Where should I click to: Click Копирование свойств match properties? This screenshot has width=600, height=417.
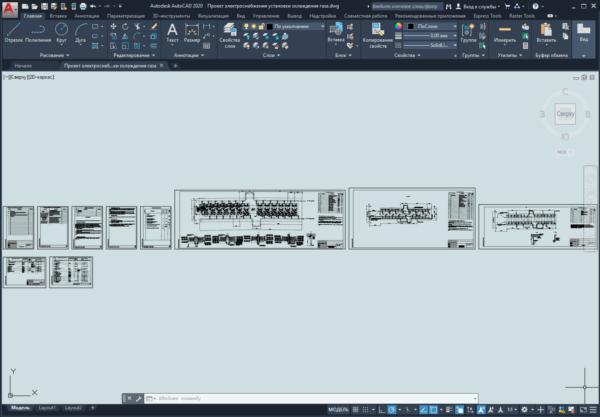coord(378,35)
